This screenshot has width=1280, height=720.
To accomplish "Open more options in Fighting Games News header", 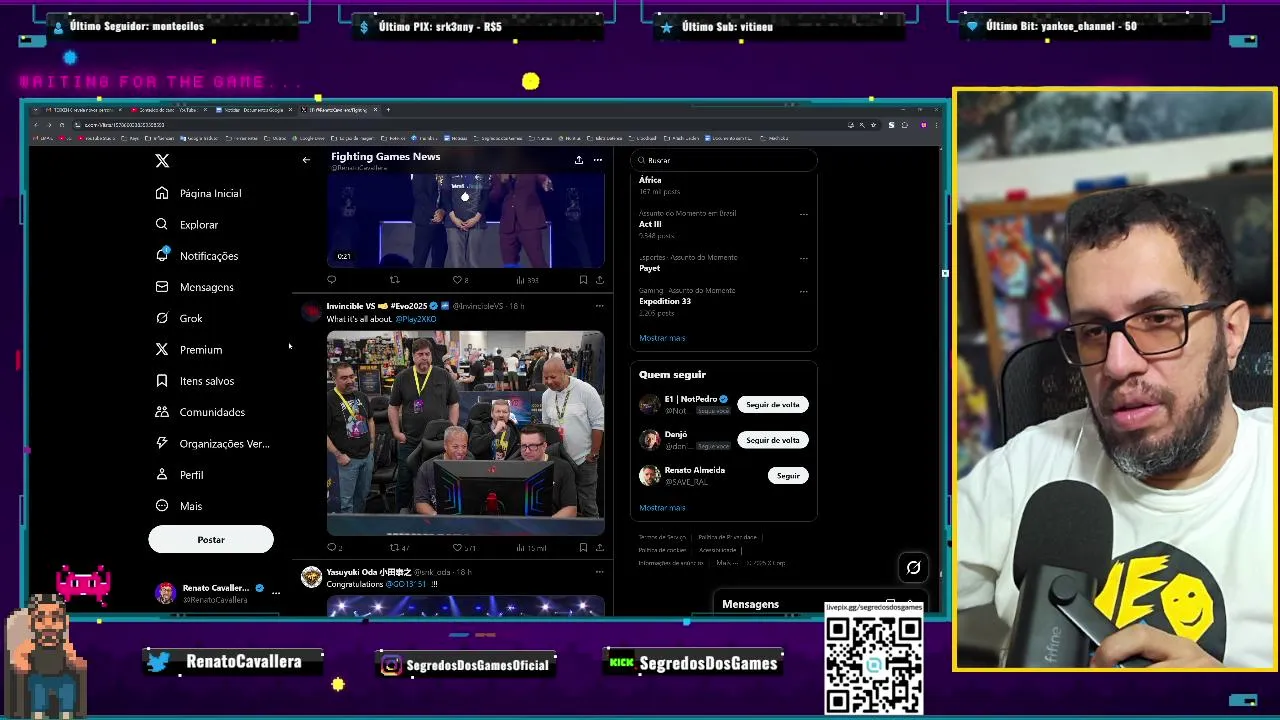I will pos(597,160).
